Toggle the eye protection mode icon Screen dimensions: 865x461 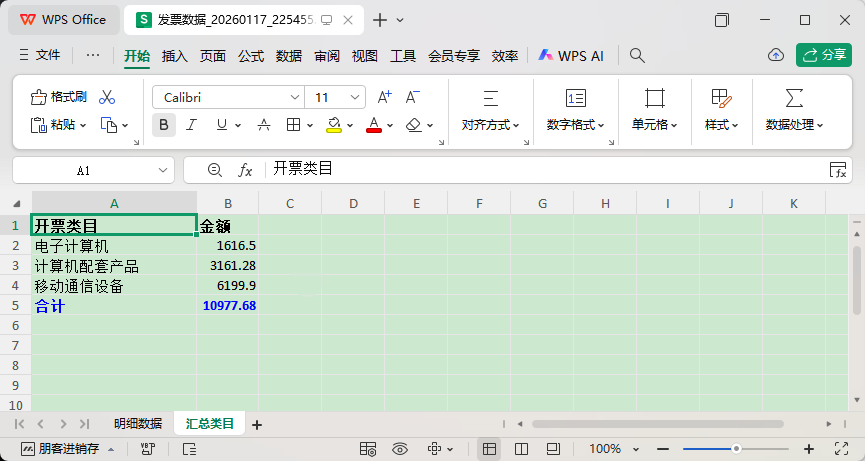[x=401, y=449]
